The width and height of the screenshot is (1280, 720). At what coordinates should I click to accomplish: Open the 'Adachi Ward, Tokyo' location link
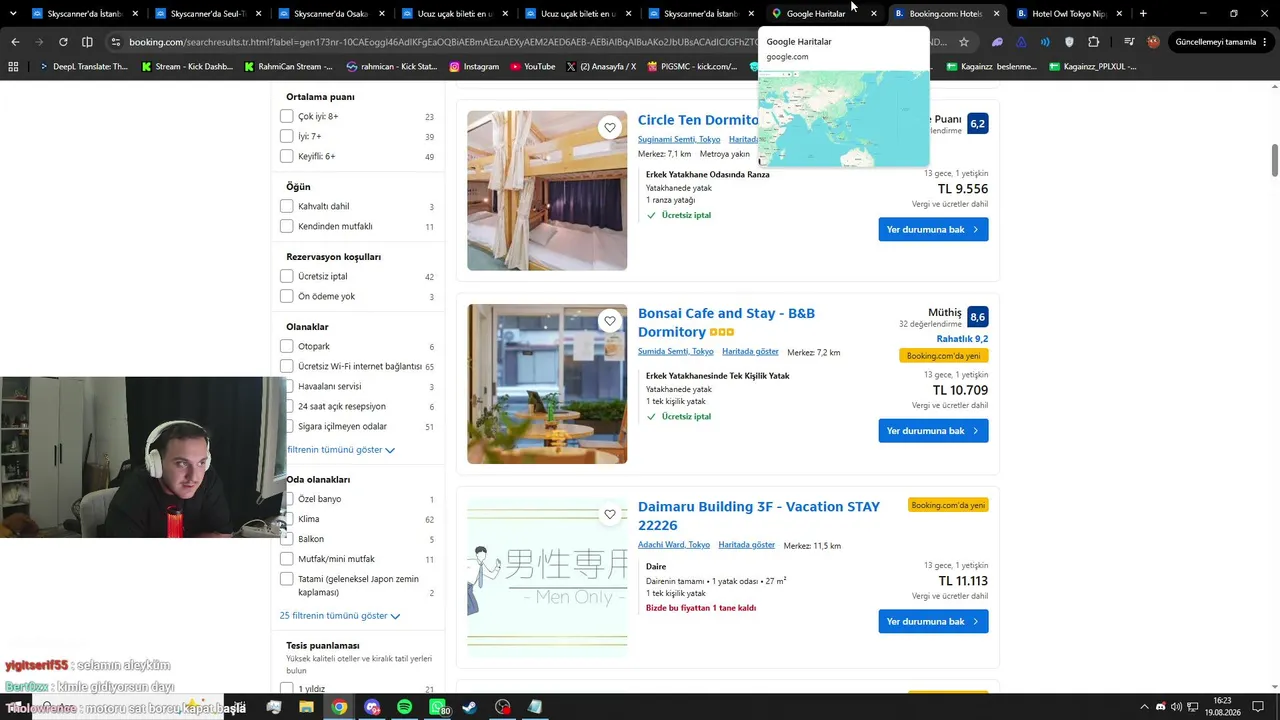click(674, 545)
